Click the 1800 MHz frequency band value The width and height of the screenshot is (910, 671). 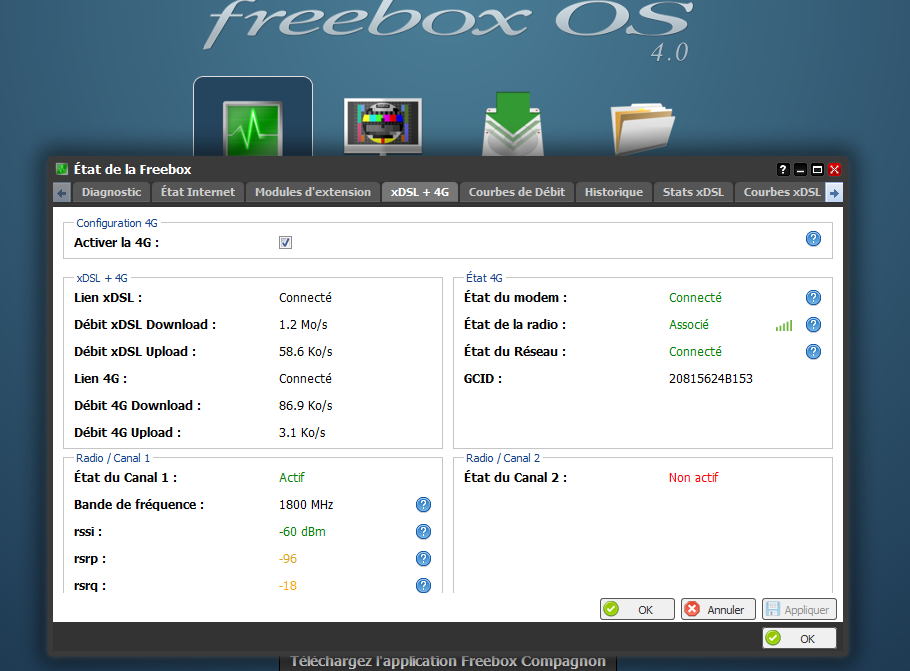coord(306,505)
